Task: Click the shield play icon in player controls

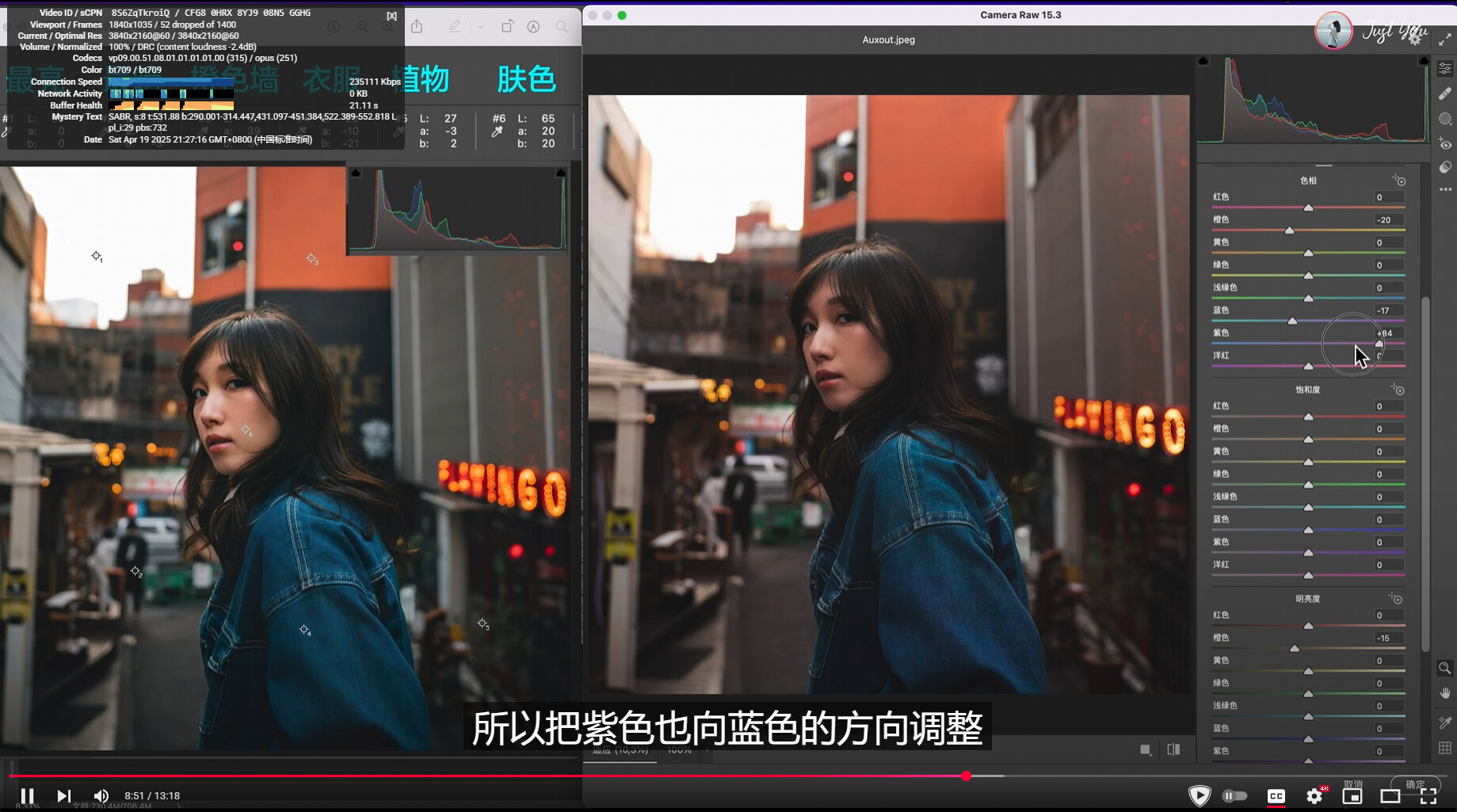Action: (1200, 795)
